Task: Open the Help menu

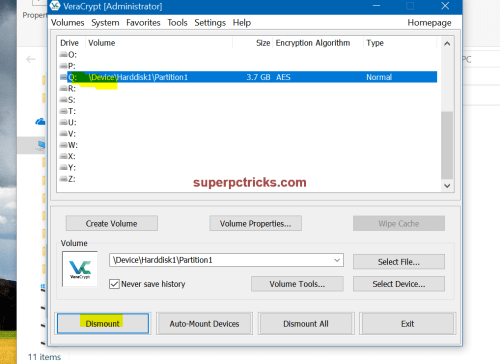Action: click(x=242, y=23)
